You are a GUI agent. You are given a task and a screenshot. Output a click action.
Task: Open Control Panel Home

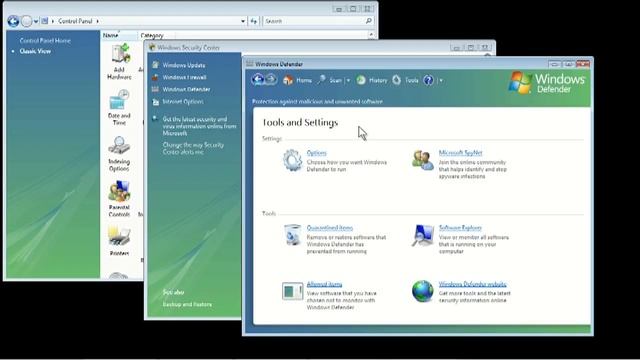[45, 41]
